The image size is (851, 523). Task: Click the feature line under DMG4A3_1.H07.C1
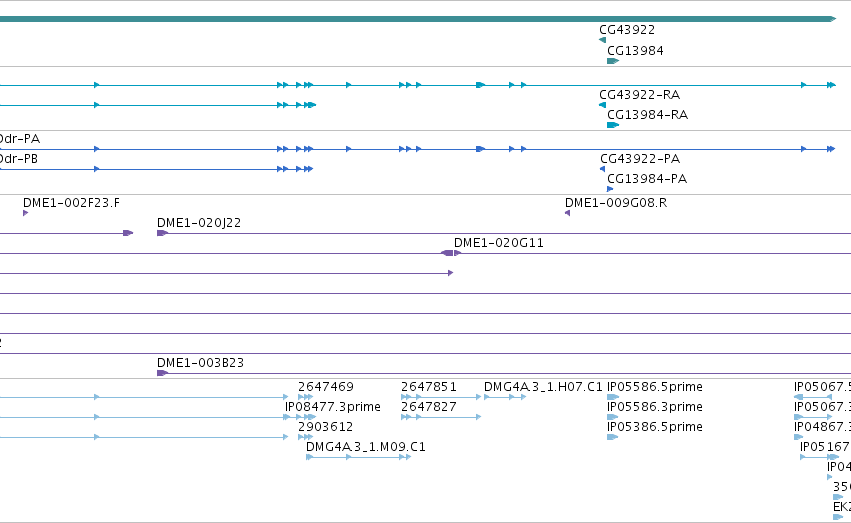point(505,397)
